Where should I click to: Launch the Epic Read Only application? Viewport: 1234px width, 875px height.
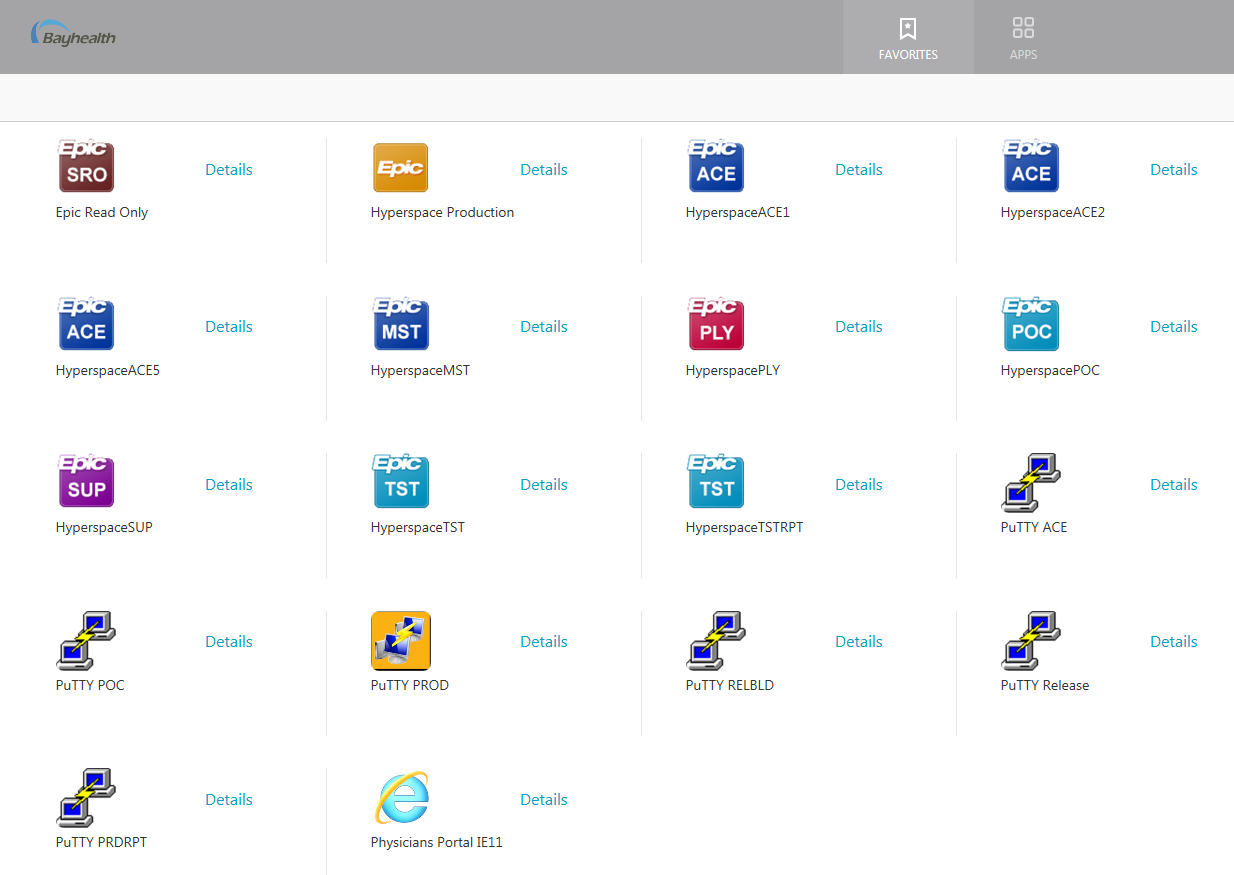(86, 166)
